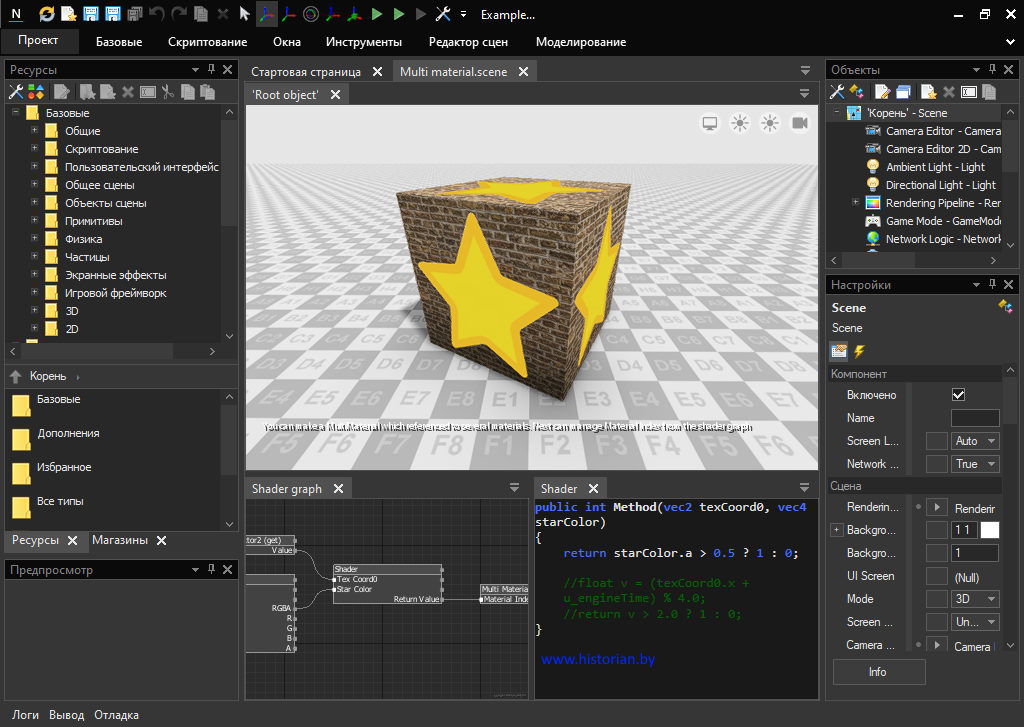The width and height of the screenshot is (1024, 727).
Task: Open the events lightning icon in Настройки panel
Action: pos(859,351)
